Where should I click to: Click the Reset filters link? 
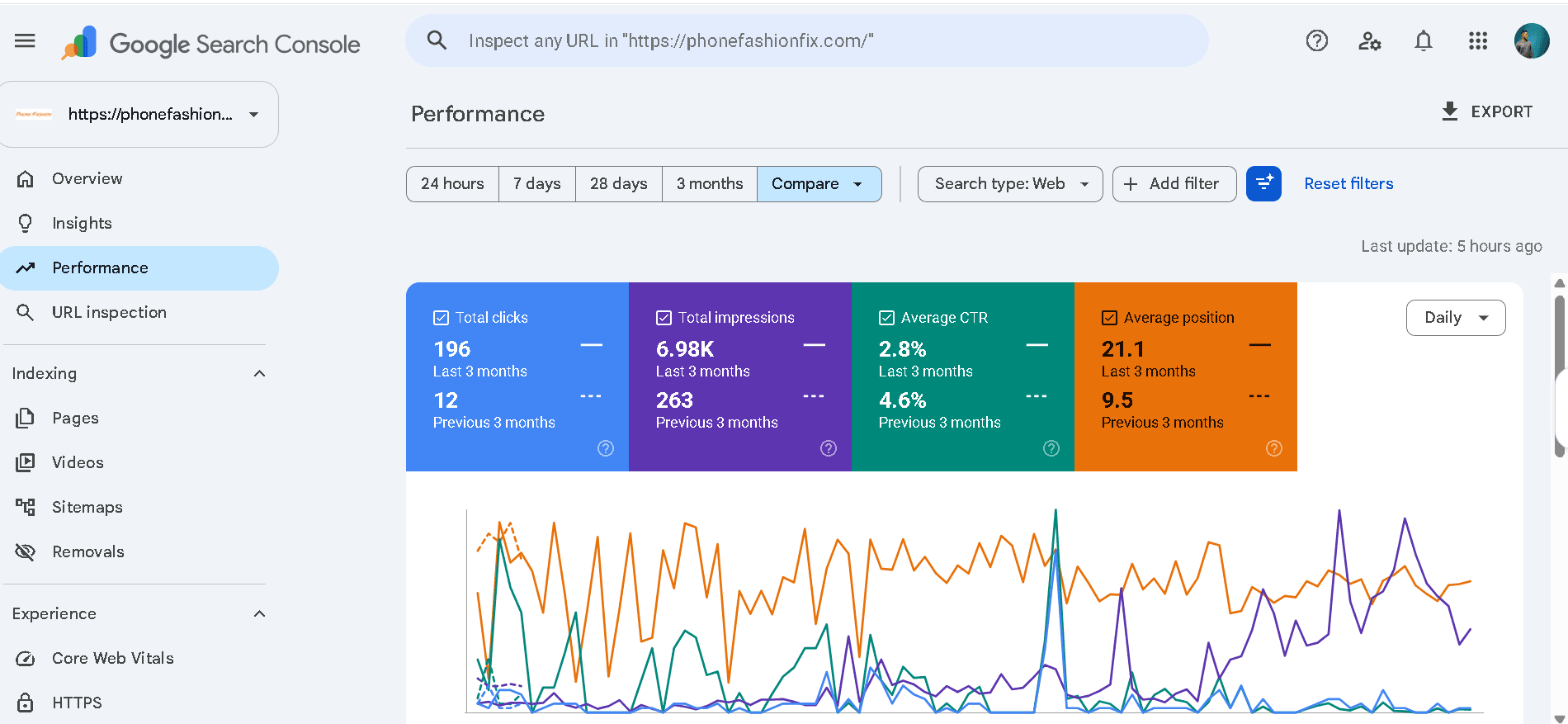tap(1348, 183)
